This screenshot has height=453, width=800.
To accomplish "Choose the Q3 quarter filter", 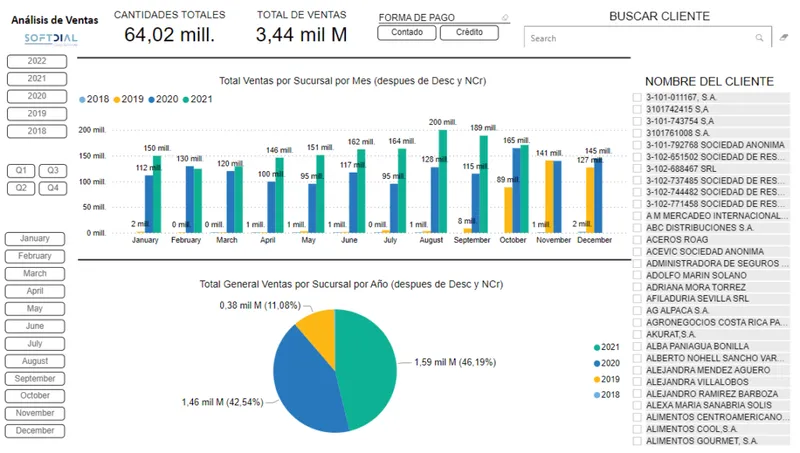I will click(53, 170).
